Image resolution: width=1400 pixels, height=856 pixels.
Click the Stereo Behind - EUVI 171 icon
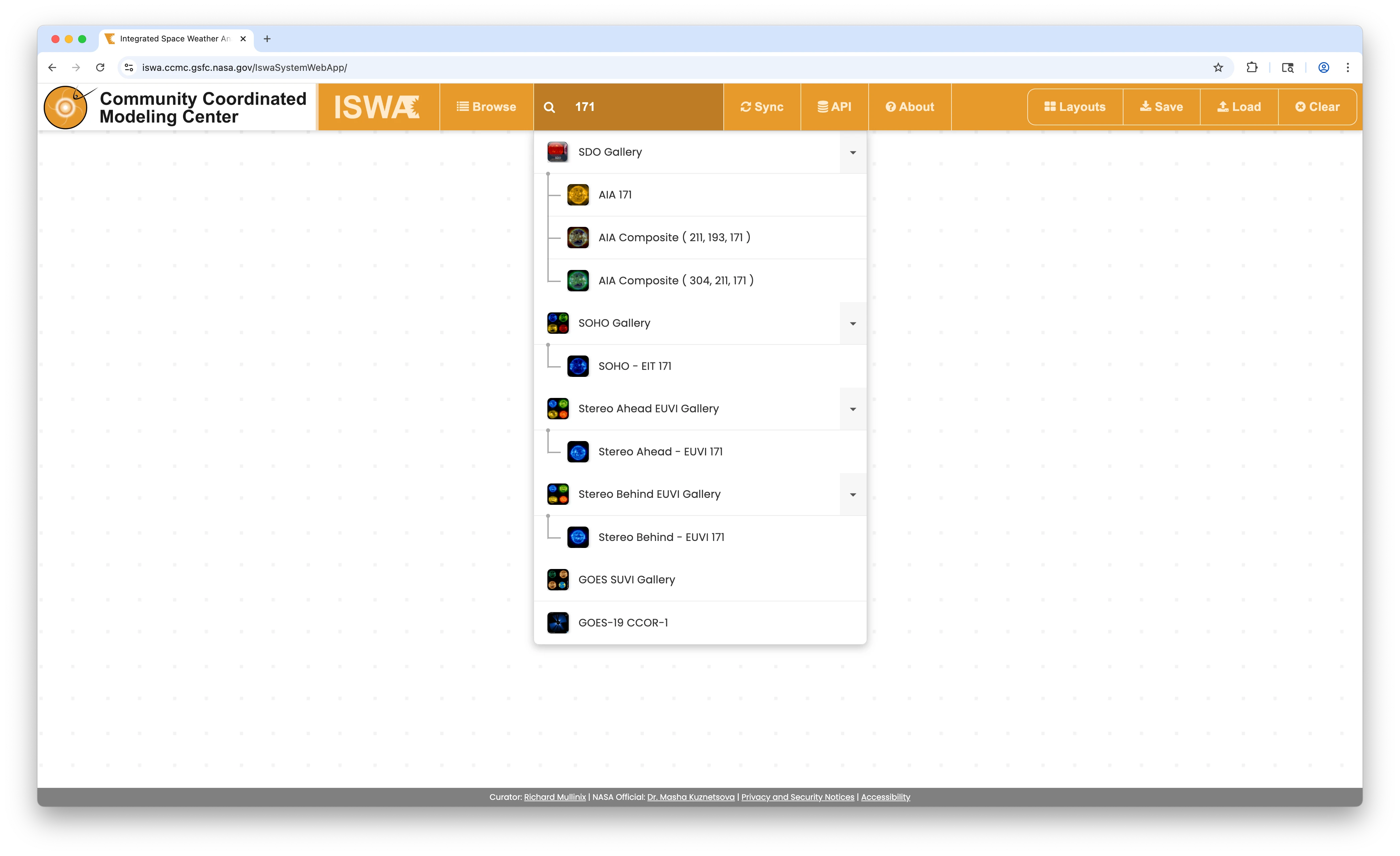click(x=578, y=537)
